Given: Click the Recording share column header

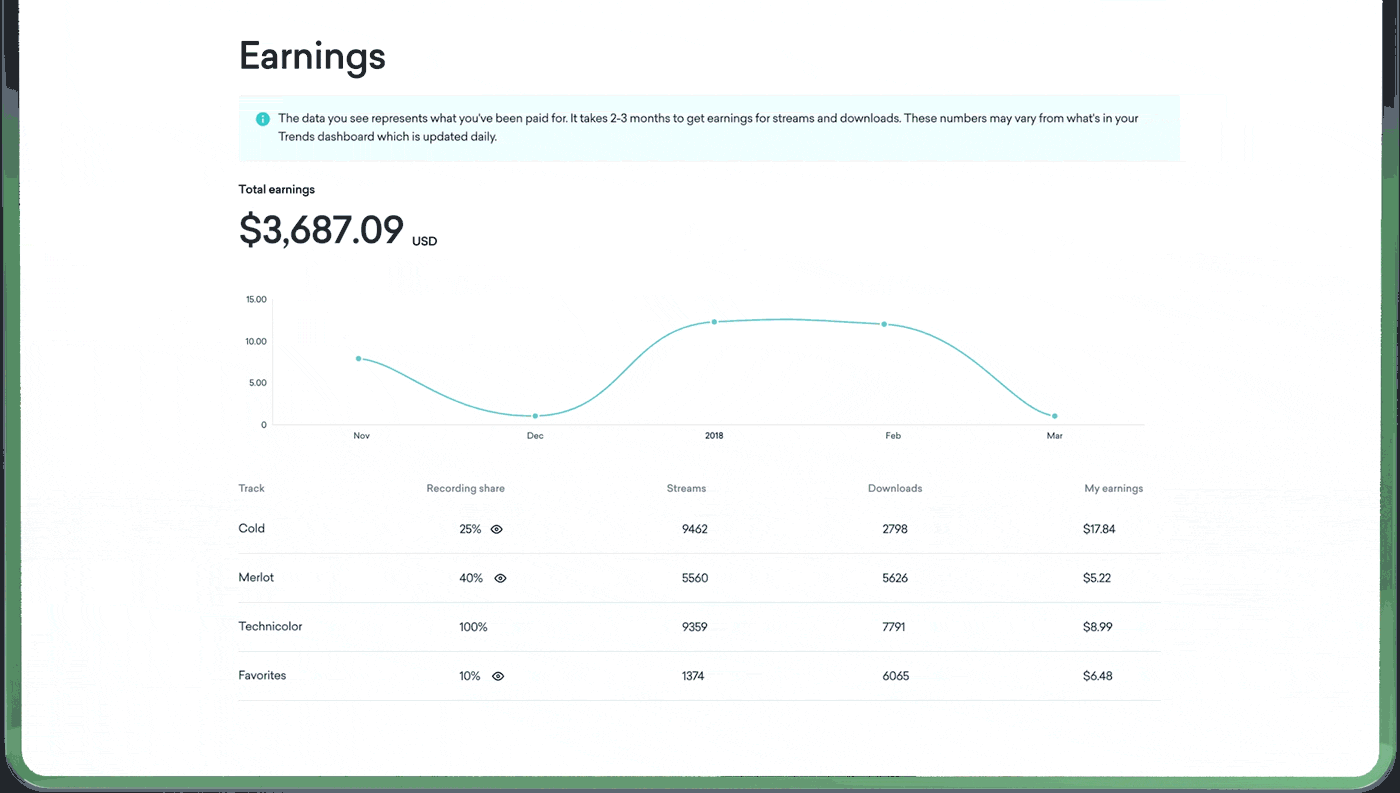Looking at the screenshot, I should pos(465,489).
